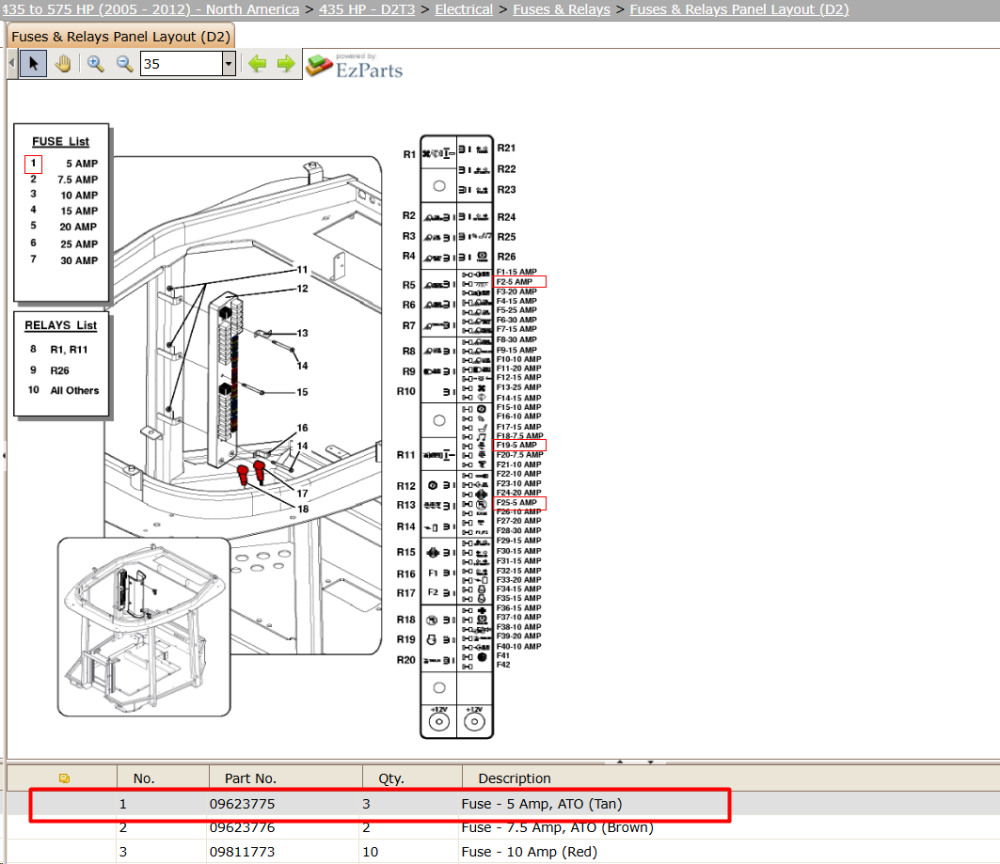Click callout number 18 in diagram

tap(303, 509)
